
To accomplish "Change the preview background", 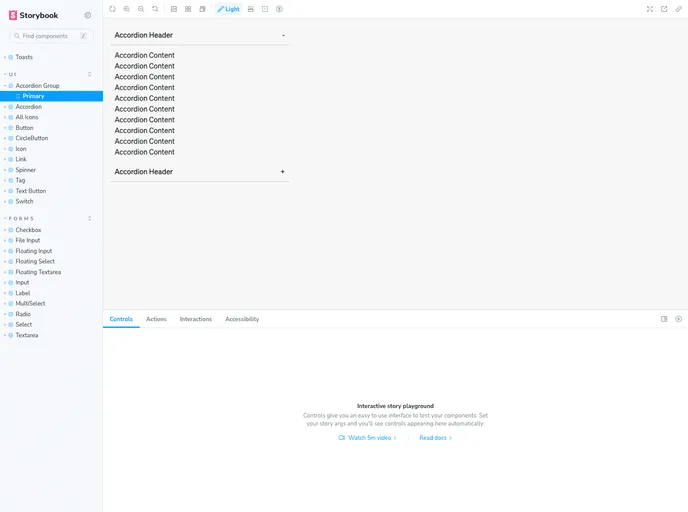I will click(174, 9).
